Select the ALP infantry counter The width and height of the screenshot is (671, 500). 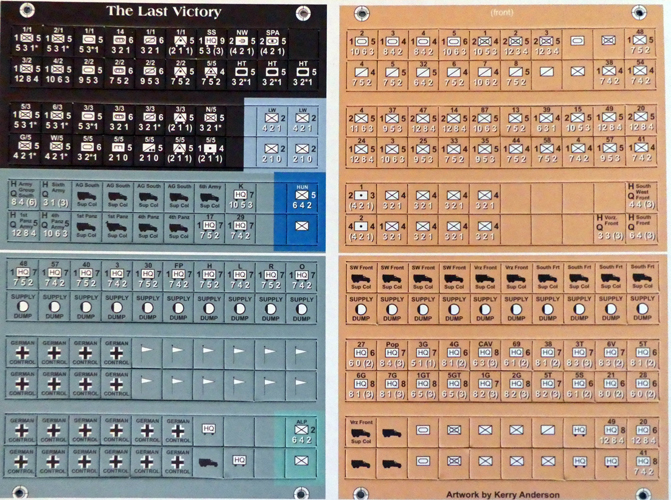302,432
